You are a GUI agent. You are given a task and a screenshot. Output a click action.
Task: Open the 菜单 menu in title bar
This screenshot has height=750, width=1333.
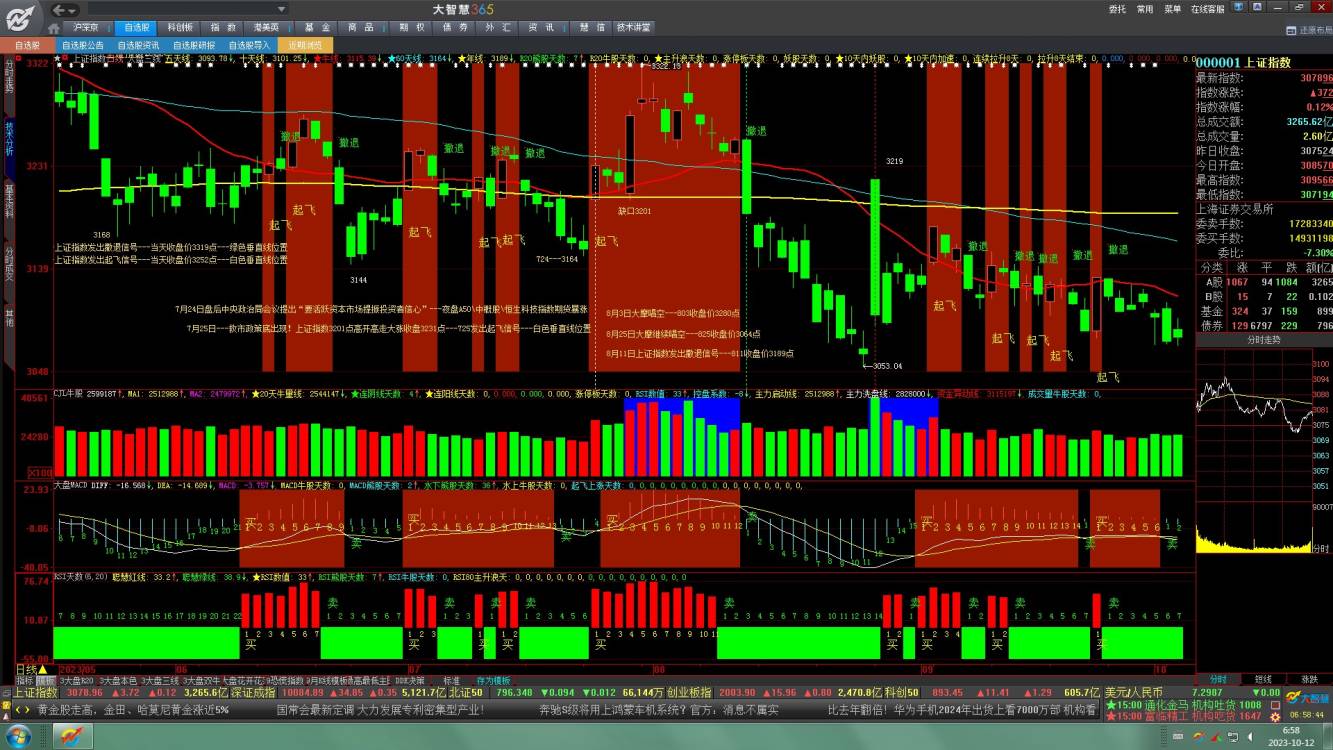pos(1173,9)
